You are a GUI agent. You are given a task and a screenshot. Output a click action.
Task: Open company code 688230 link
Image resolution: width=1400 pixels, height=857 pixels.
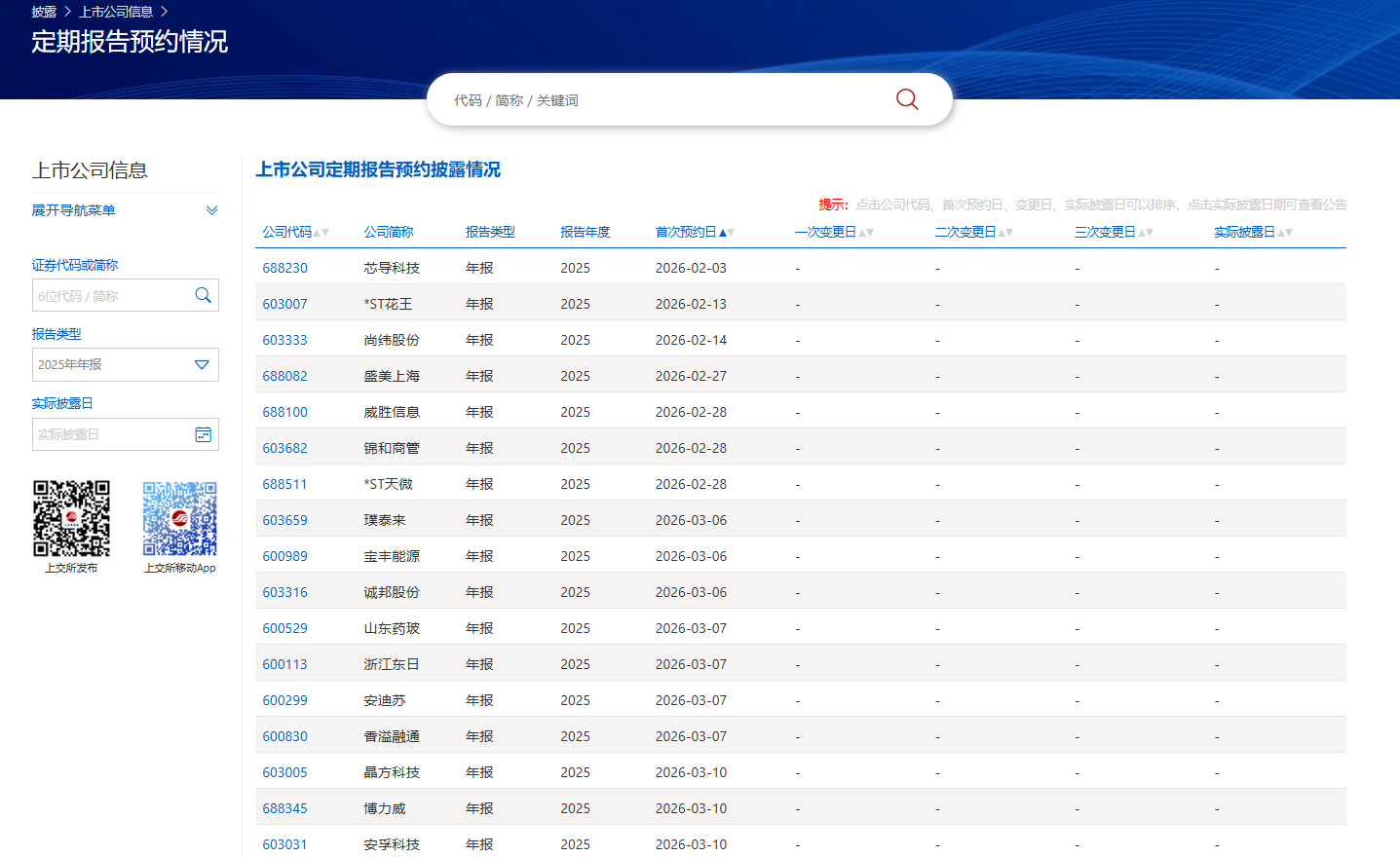pos(284,268)
